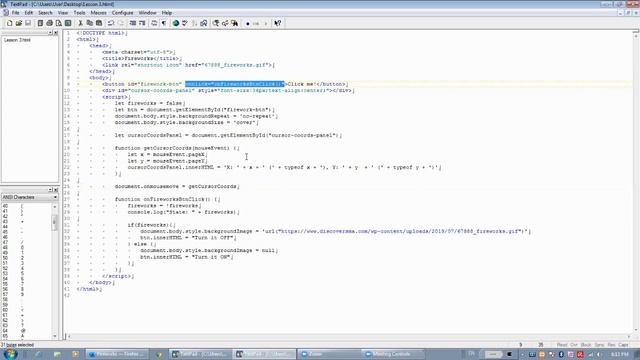Select Lesson 3.html in the document selector
640x360 pixels.
click(18, 40)
